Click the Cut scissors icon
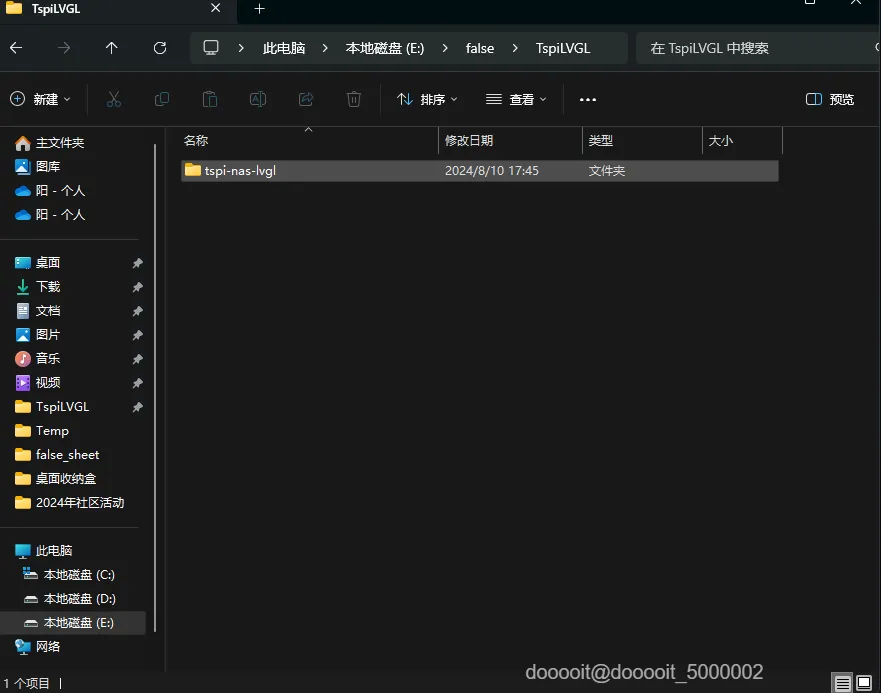Image resolution: width=881 pixels, height=693 pixels. click(x=114, y=99)
